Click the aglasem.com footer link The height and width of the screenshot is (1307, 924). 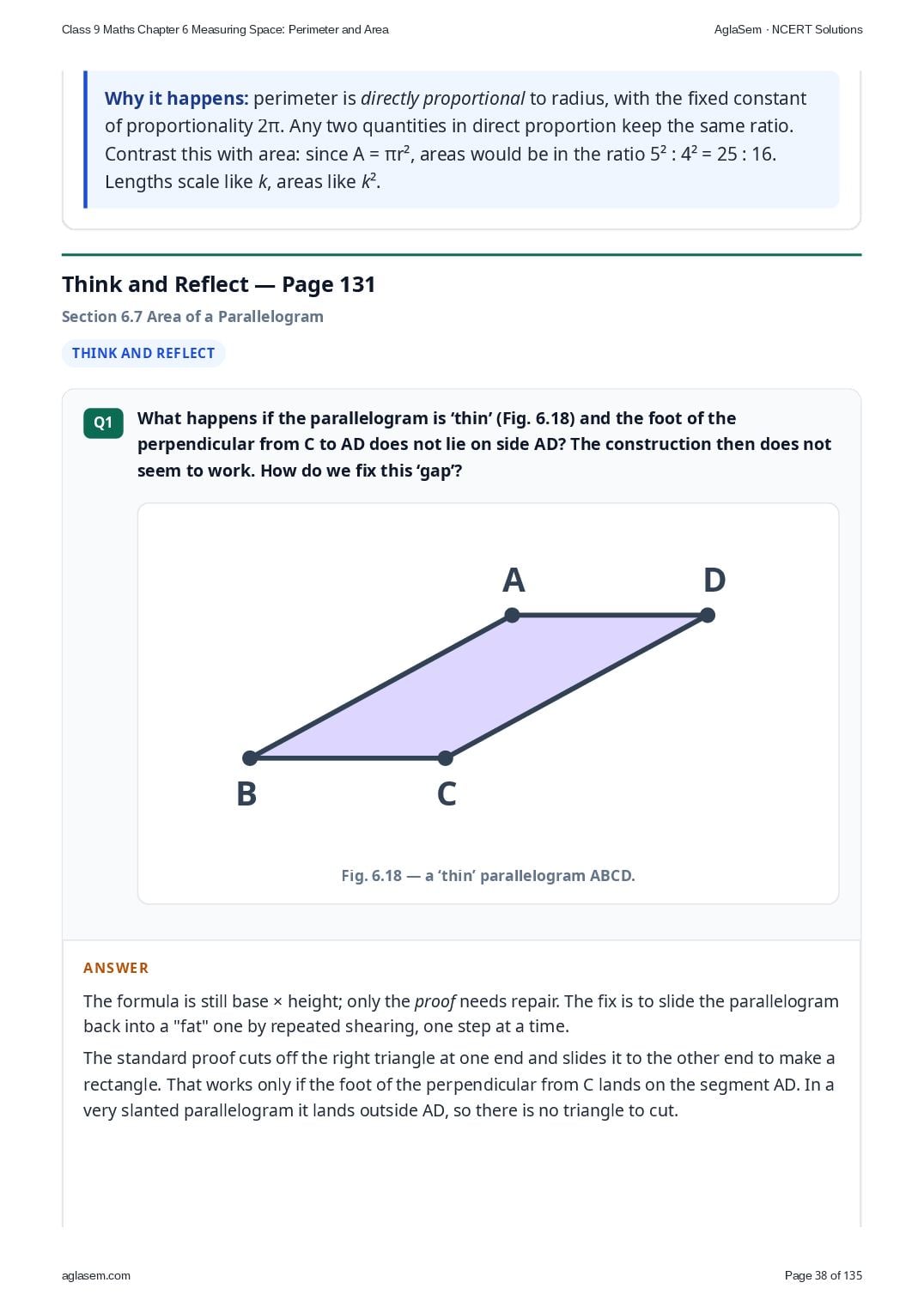pyautogui.click(x=96, y=1275)
